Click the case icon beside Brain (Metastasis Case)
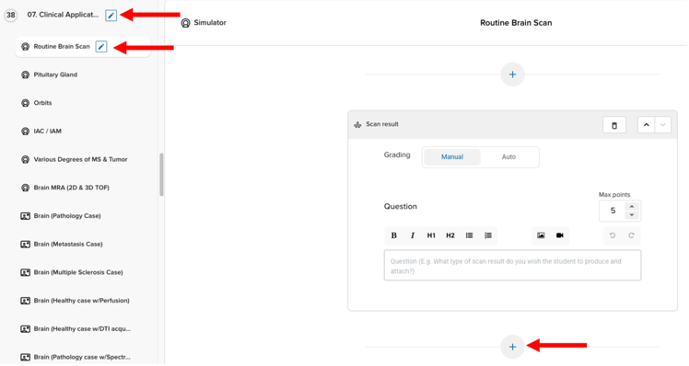The image size is (689, 366). pos(25,244)
